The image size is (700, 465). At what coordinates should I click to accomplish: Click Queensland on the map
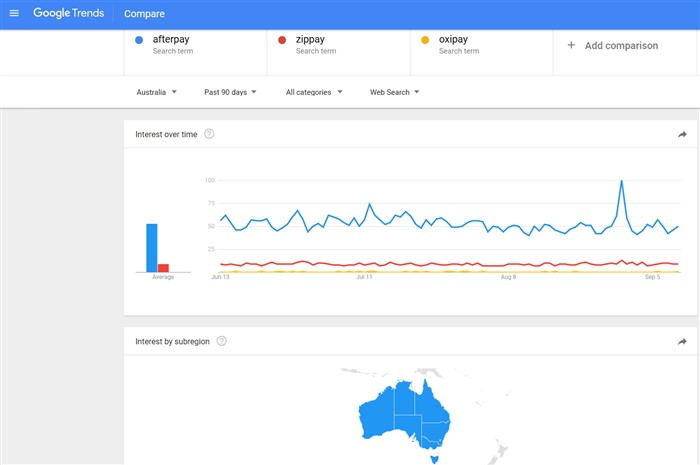[x=432, y=404]
